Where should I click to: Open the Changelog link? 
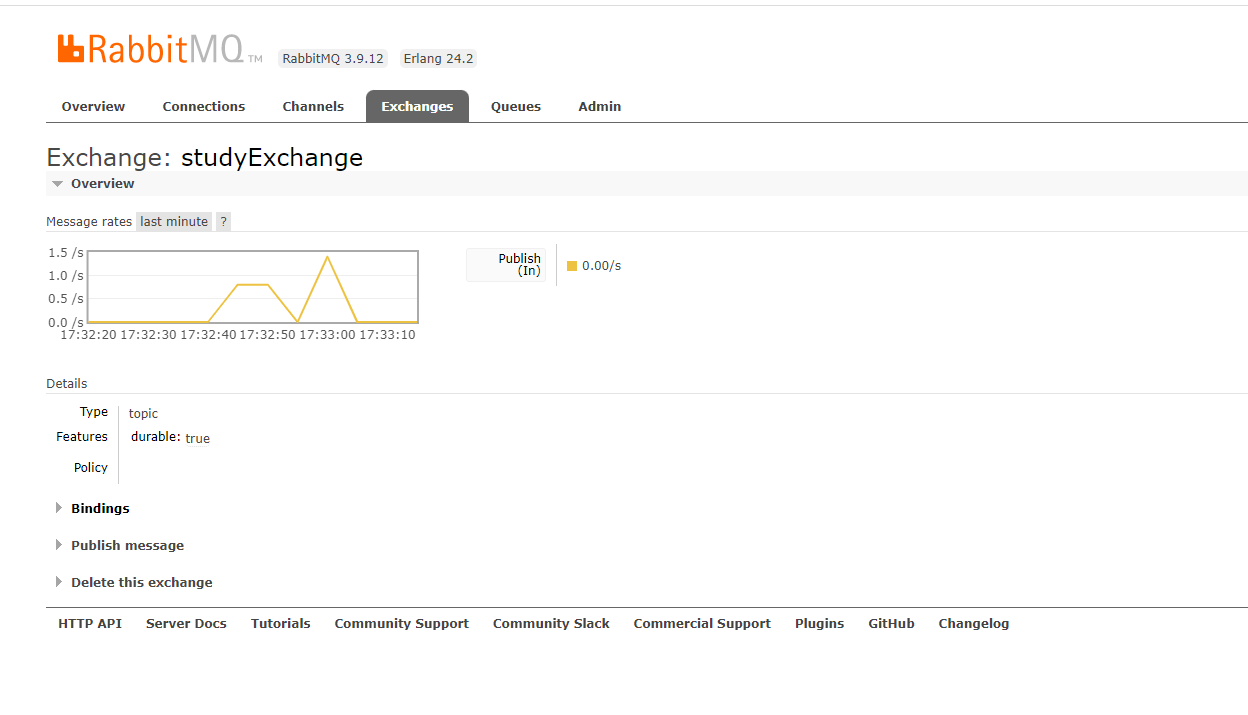coord(973,623)
